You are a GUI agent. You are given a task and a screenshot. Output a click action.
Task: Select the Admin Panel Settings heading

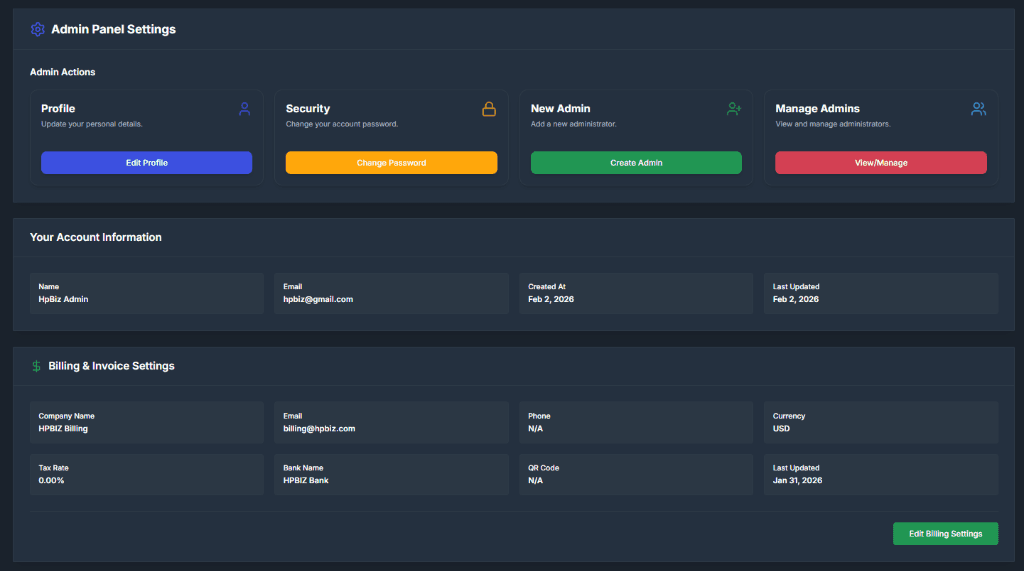pyautogui.click(x=114, y=29)
